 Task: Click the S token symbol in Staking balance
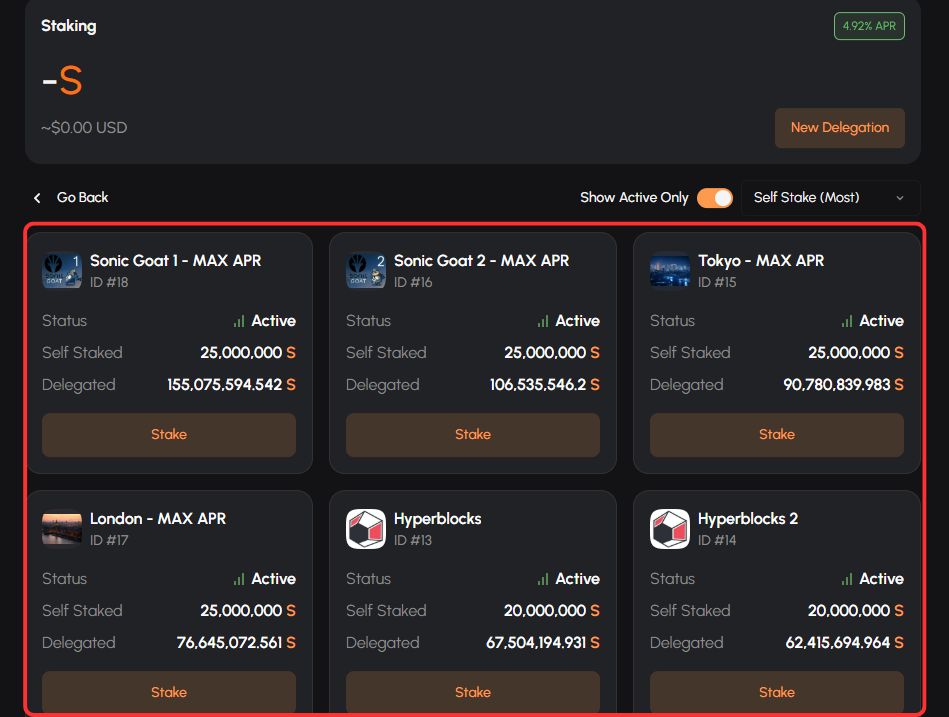coord(71,80)
